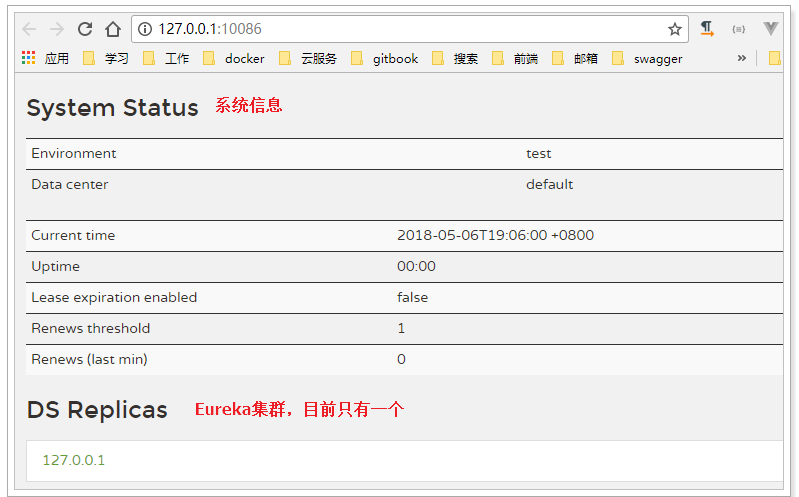Open the 工作 bookmark folder

(166, 59)
